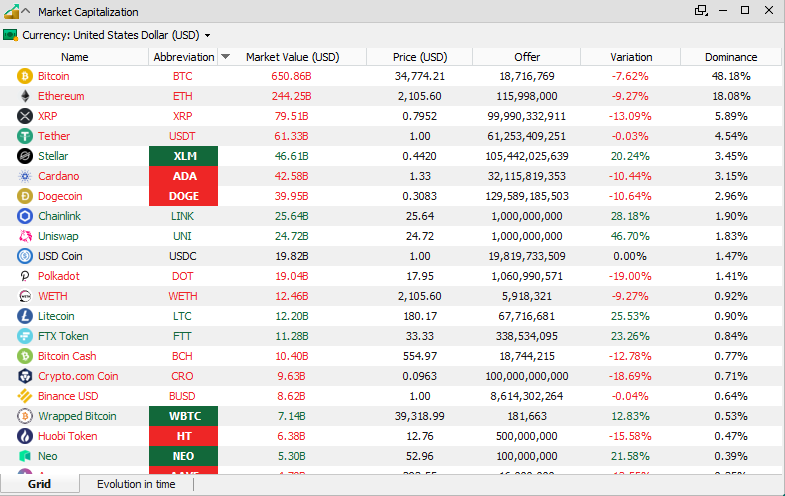Viewport: 785px width, 496px height.
Task: Click the green WBTC abbreviation cell
Action: click(x=184, y=416)
